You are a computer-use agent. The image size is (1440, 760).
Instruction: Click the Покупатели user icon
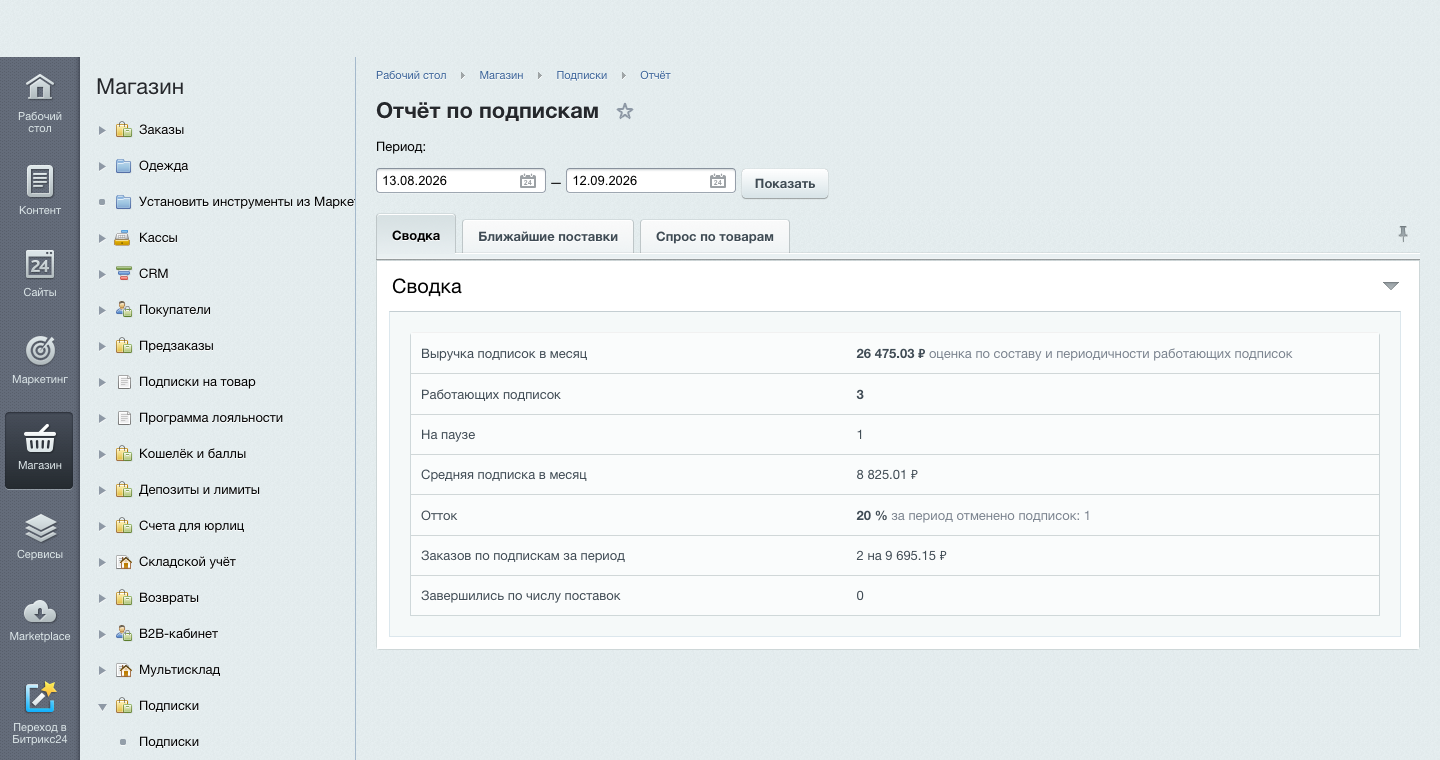(x=123, y=310)
